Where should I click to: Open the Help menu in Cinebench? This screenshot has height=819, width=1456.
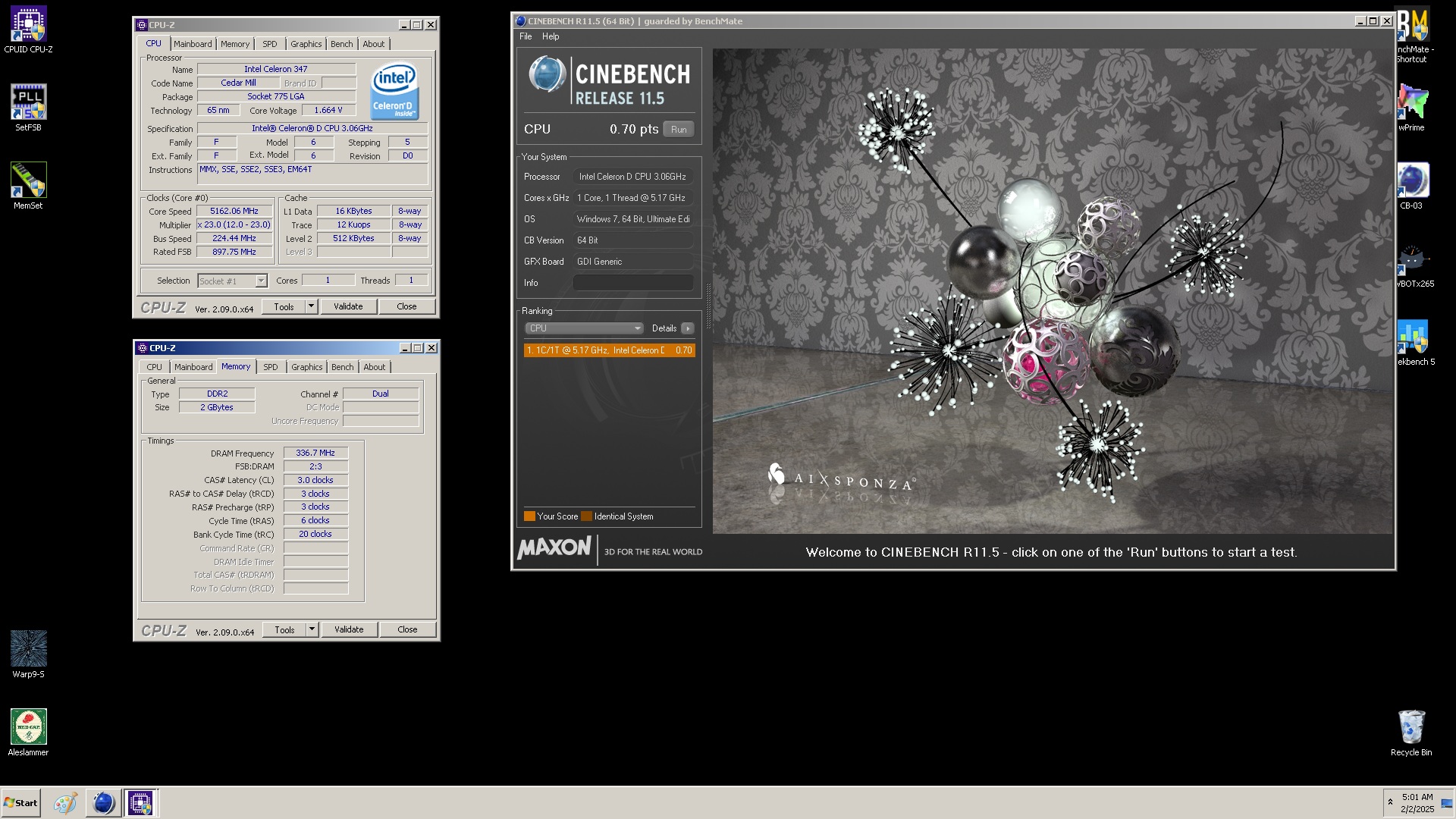551,36
